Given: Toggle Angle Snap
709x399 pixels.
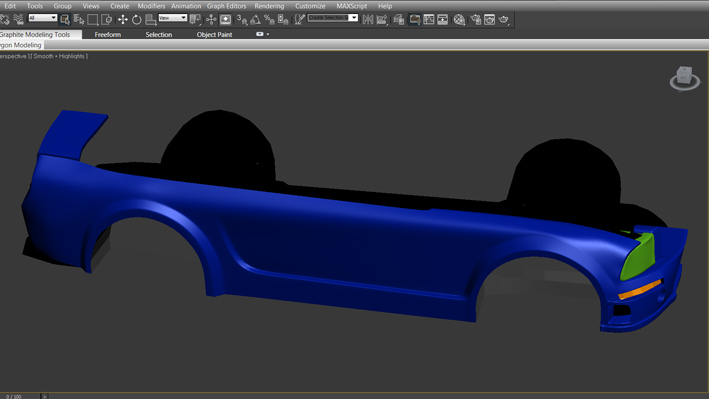Looking at the screenshot, I should [255, 19].
